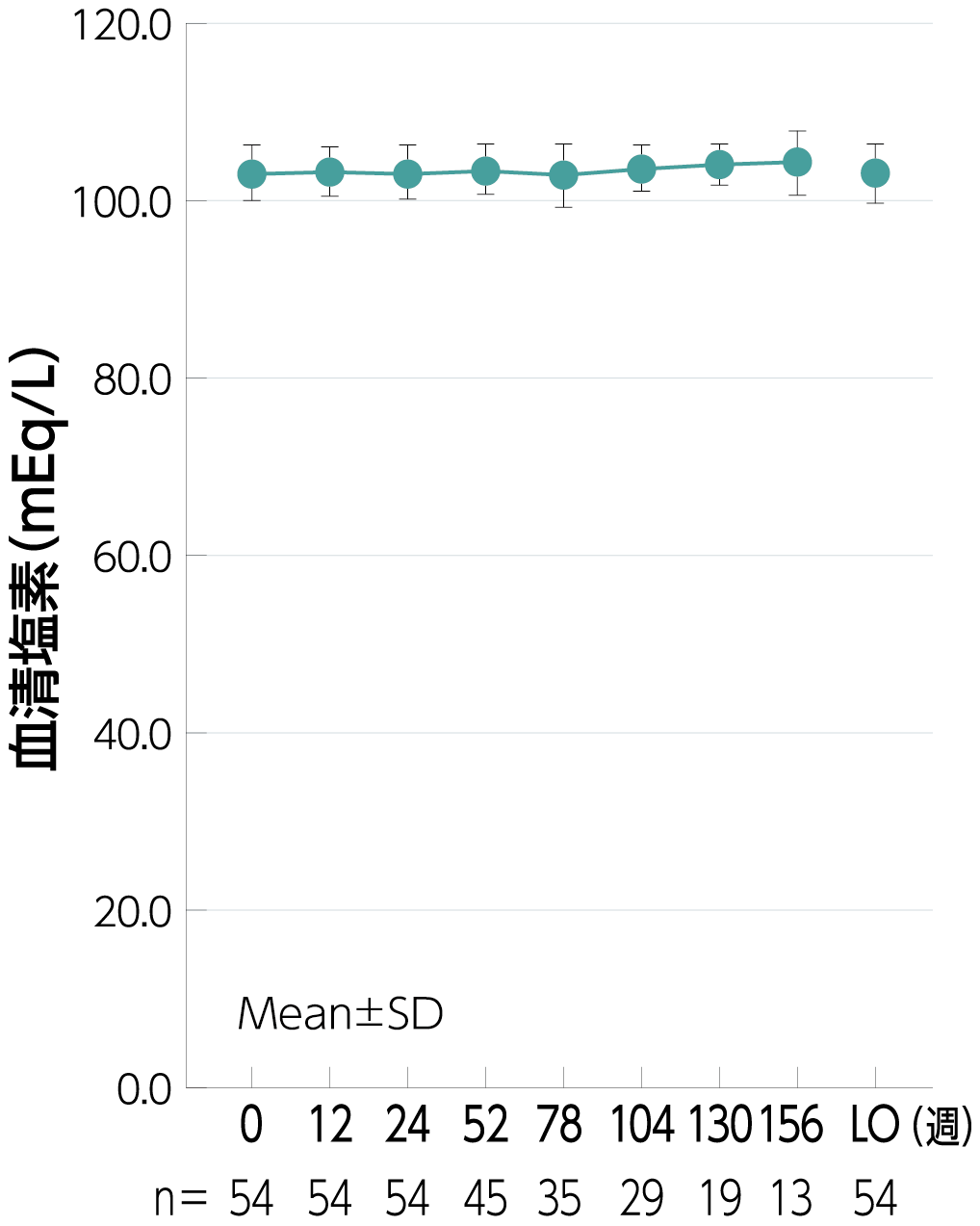
Task: Click the n= row label
Action: 181,1199
